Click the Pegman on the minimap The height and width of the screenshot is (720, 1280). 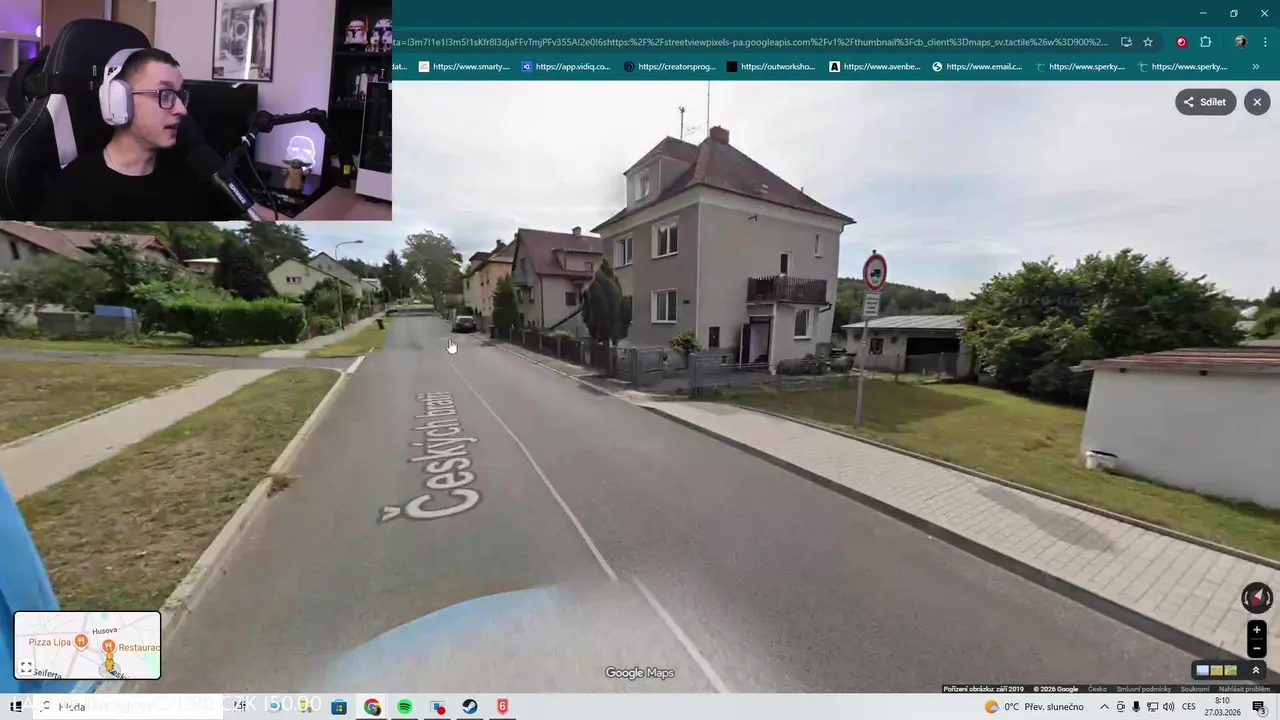point(110,664)
